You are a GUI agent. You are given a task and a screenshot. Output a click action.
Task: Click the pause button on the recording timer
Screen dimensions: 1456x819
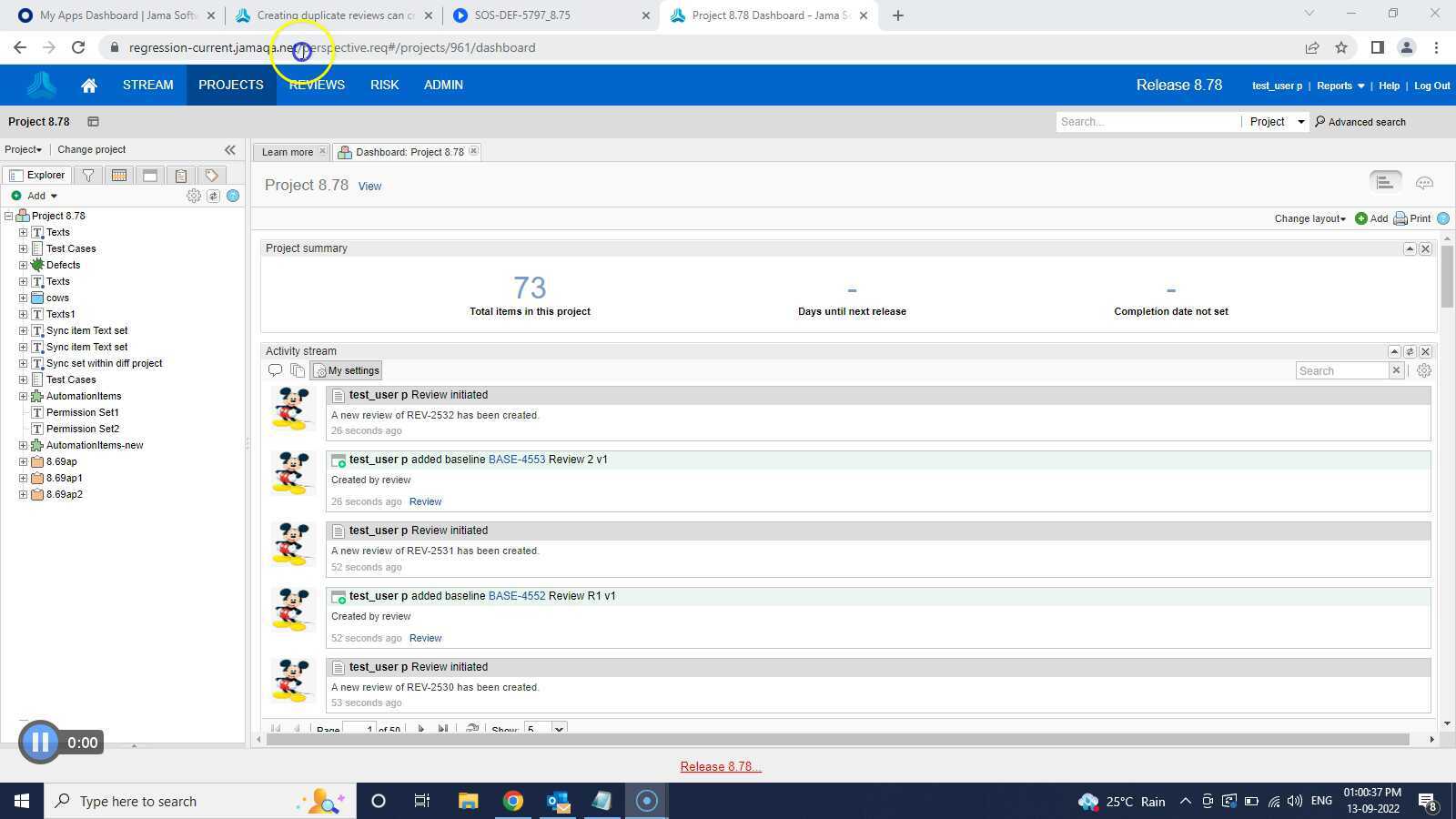(x=39, y=742)
